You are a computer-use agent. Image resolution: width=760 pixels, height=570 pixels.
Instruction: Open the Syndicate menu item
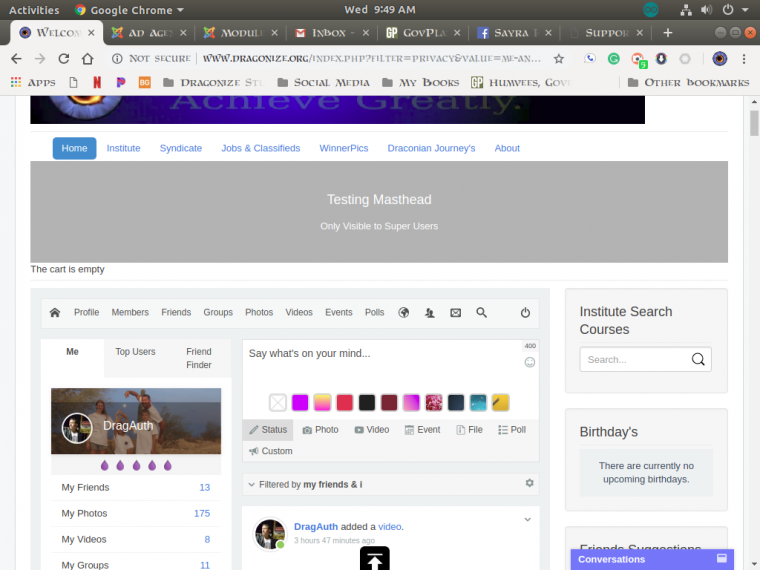coord(181,148)
